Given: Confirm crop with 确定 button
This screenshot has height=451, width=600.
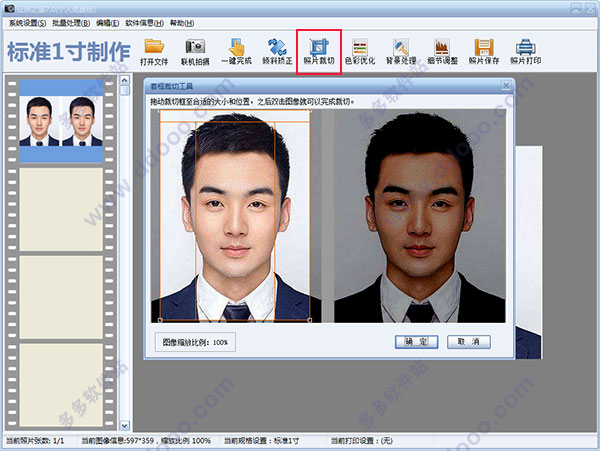Looking at the screenshot, I should point(416,342).
